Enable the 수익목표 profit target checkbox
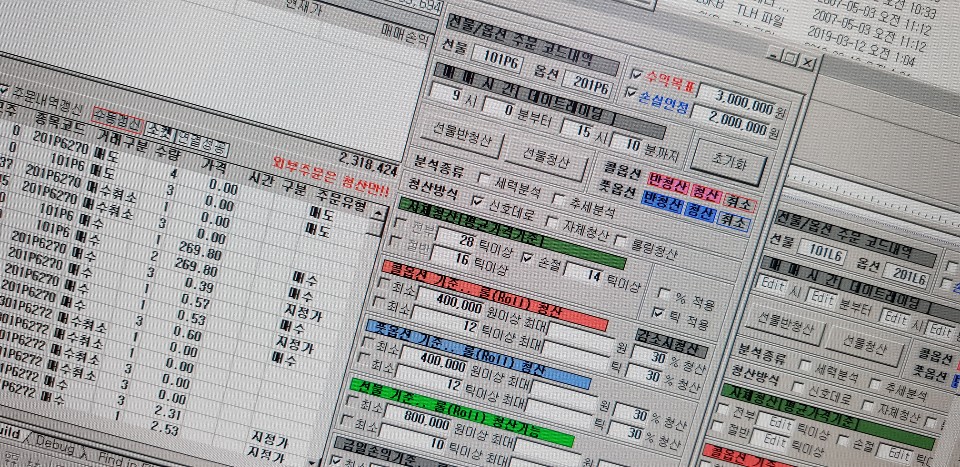Viewport: 960px width, 467px height. click(636, 76)
